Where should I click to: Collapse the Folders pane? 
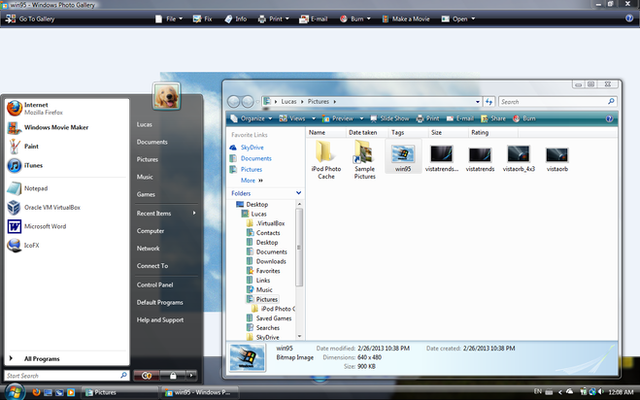coord(298,193)
